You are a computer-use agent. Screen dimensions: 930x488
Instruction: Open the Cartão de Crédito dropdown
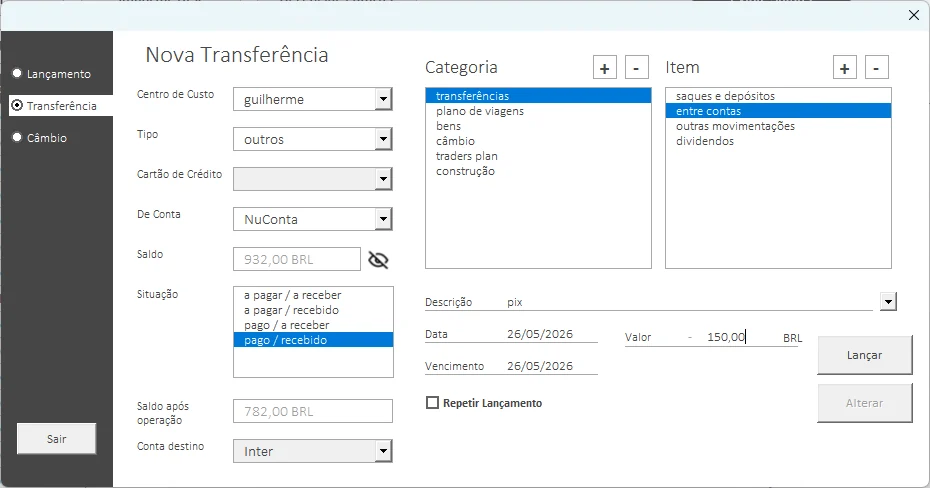[x=384, y=179]
